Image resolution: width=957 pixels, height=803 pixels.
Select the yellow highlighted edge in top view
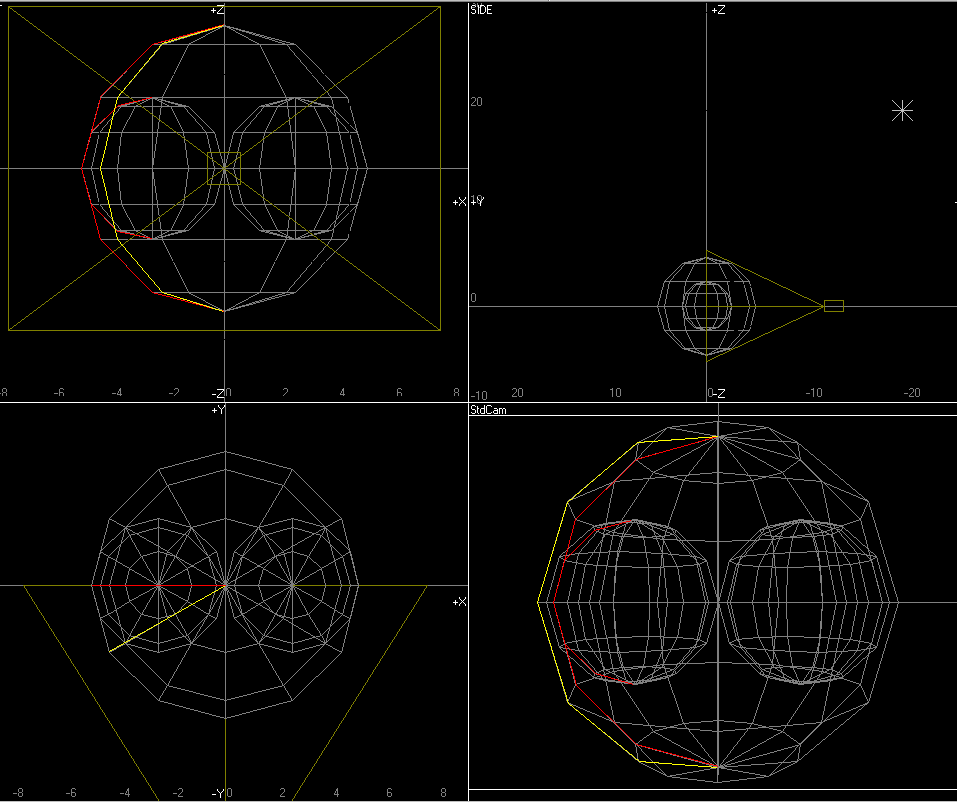(167, 618)
